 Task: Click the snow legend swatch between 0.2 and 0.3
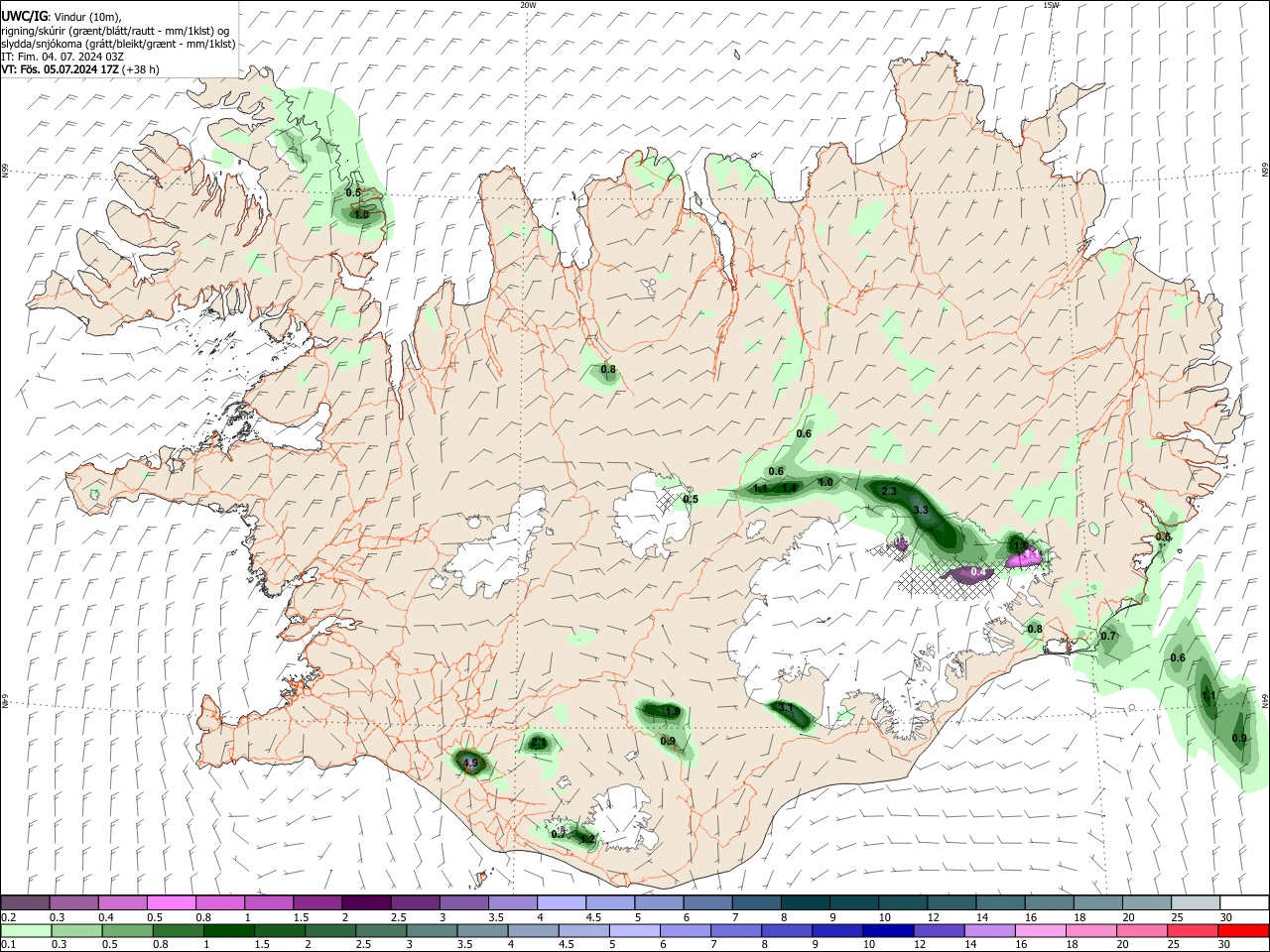tap(25, 902)
